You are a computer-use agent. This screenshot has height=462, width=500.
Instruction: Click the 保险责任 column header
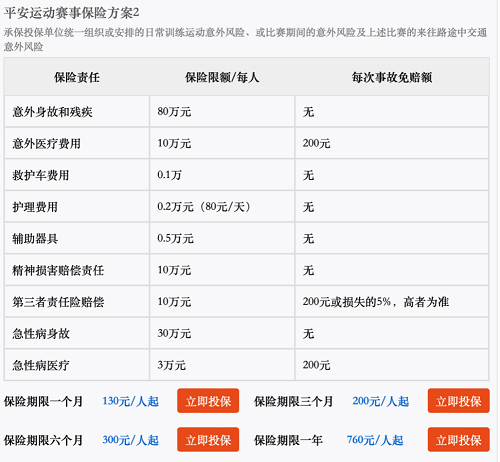[x=77, y=77]
